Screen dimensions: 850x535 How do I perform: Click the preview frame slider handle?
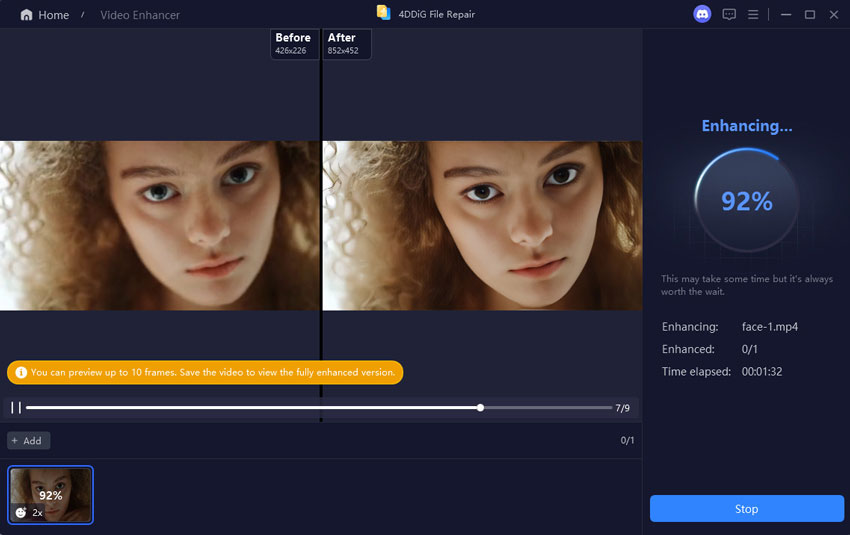pyautogui.click(x=481, y=408)
